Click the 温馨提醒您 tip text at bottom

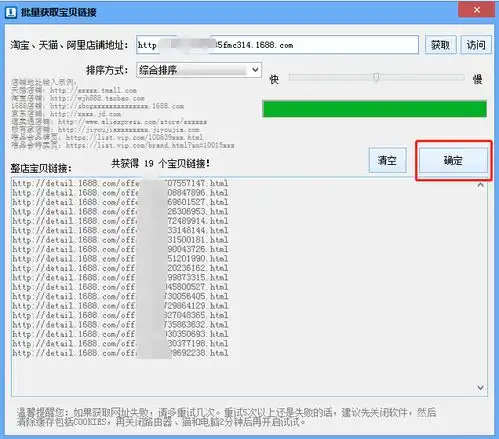[227, 417]
